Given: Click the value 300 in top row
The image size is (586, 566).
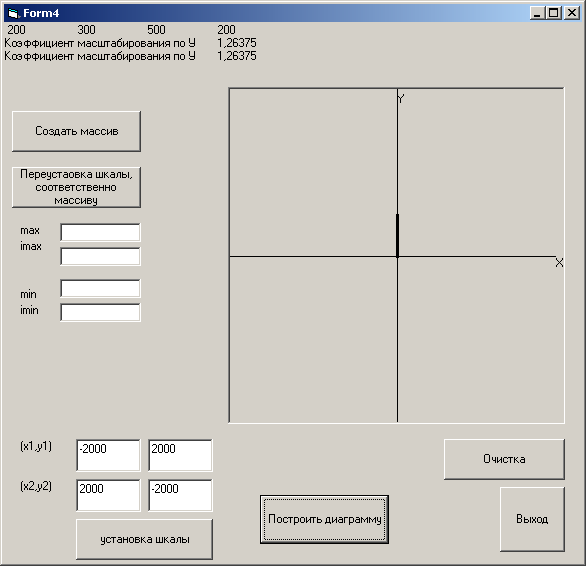Looking at the screenshot, I should tap(86, 30).
